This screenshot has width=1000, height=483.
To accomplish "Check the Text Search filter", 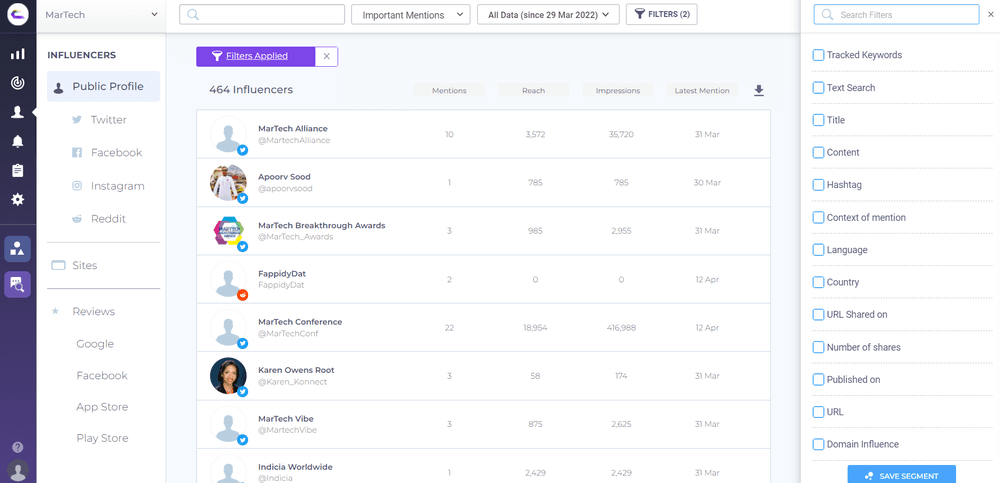I will coord(818,88).
